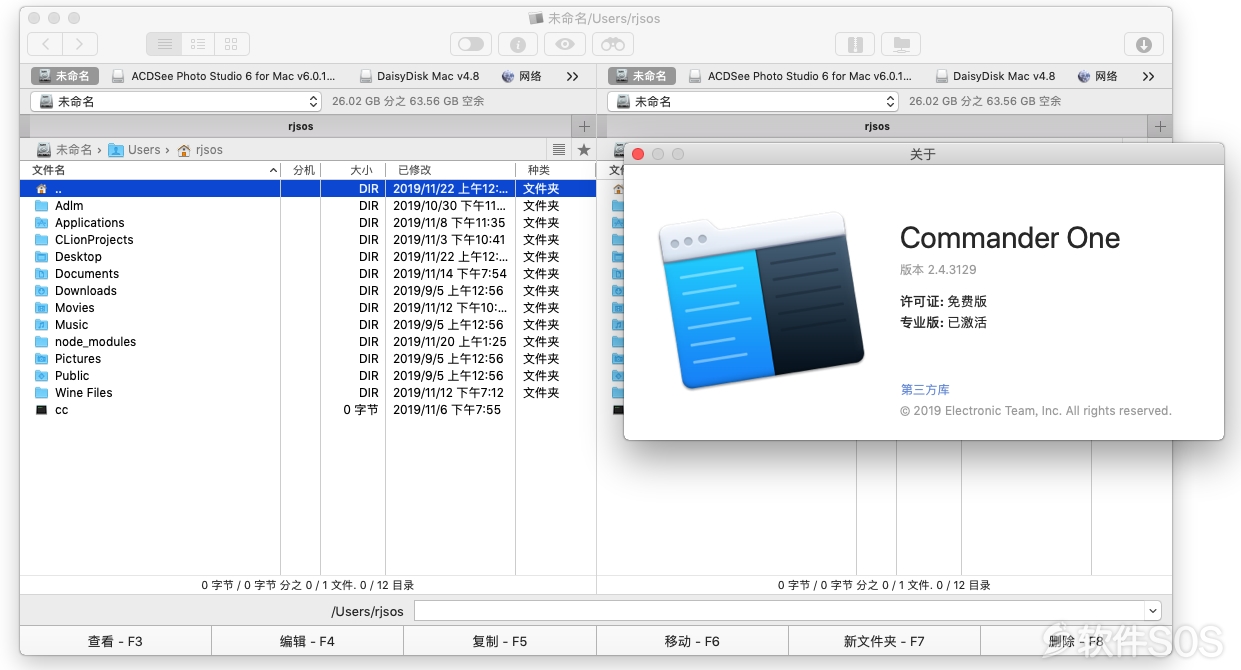Add new tab in right panel

1160,127
